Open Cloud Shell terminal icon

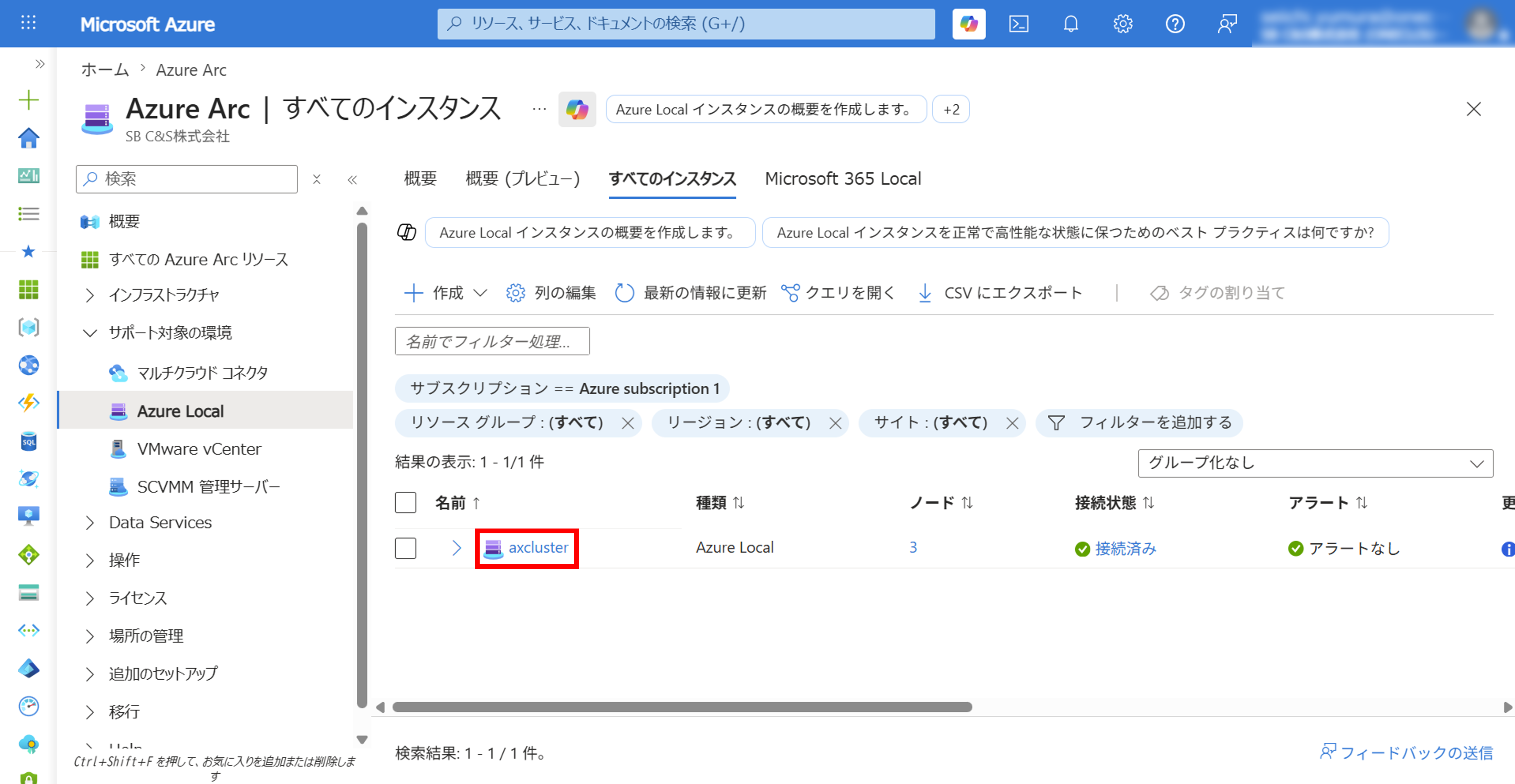pyautogui.click(x=1018, y=23)
